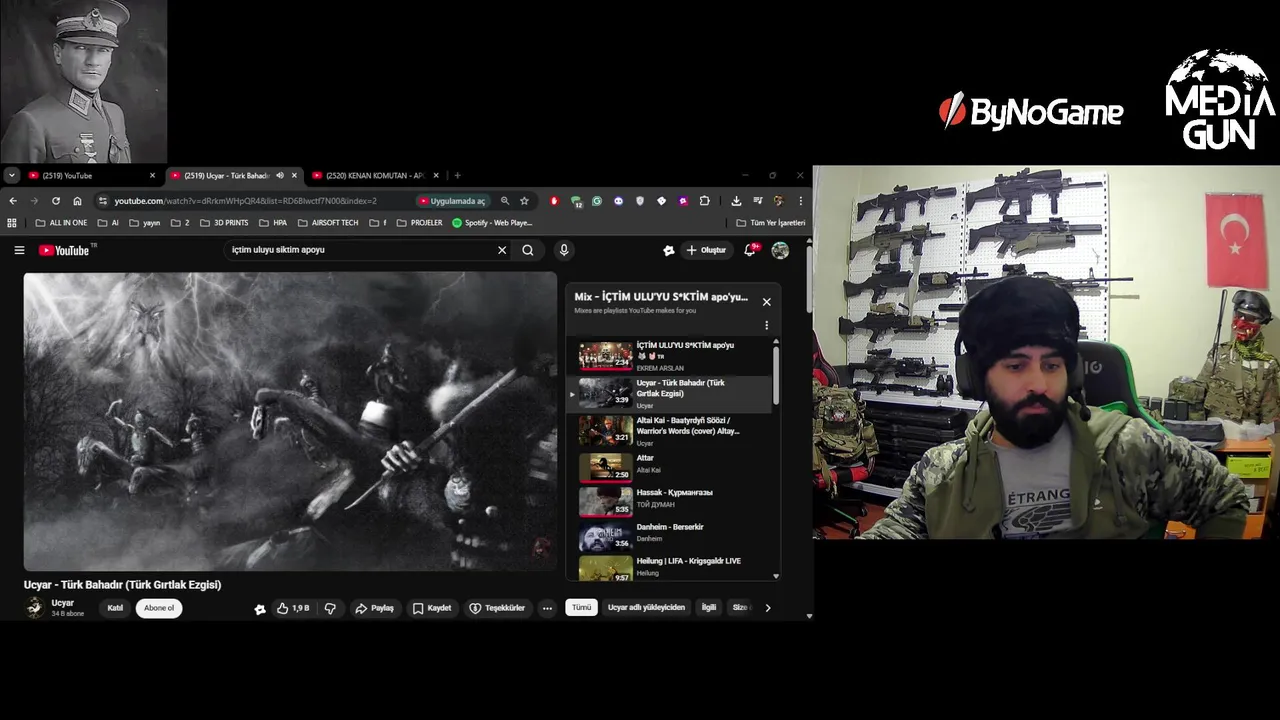Open PROJELER bookmark folder
The width and height of the screenshot is (1280, 720).
(419, 223)
